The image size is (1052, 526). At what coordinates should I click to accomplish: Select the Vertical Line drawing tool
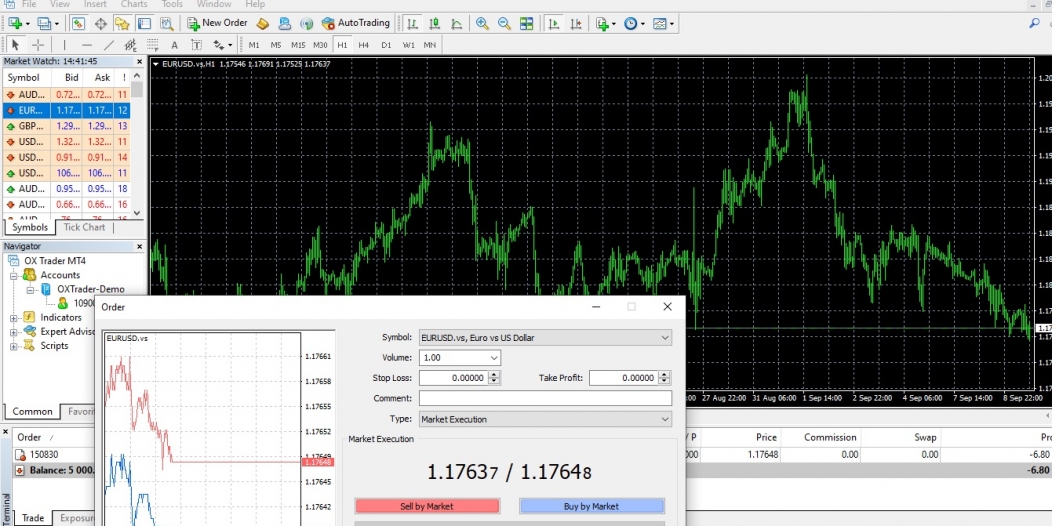(x=64, y=45)
